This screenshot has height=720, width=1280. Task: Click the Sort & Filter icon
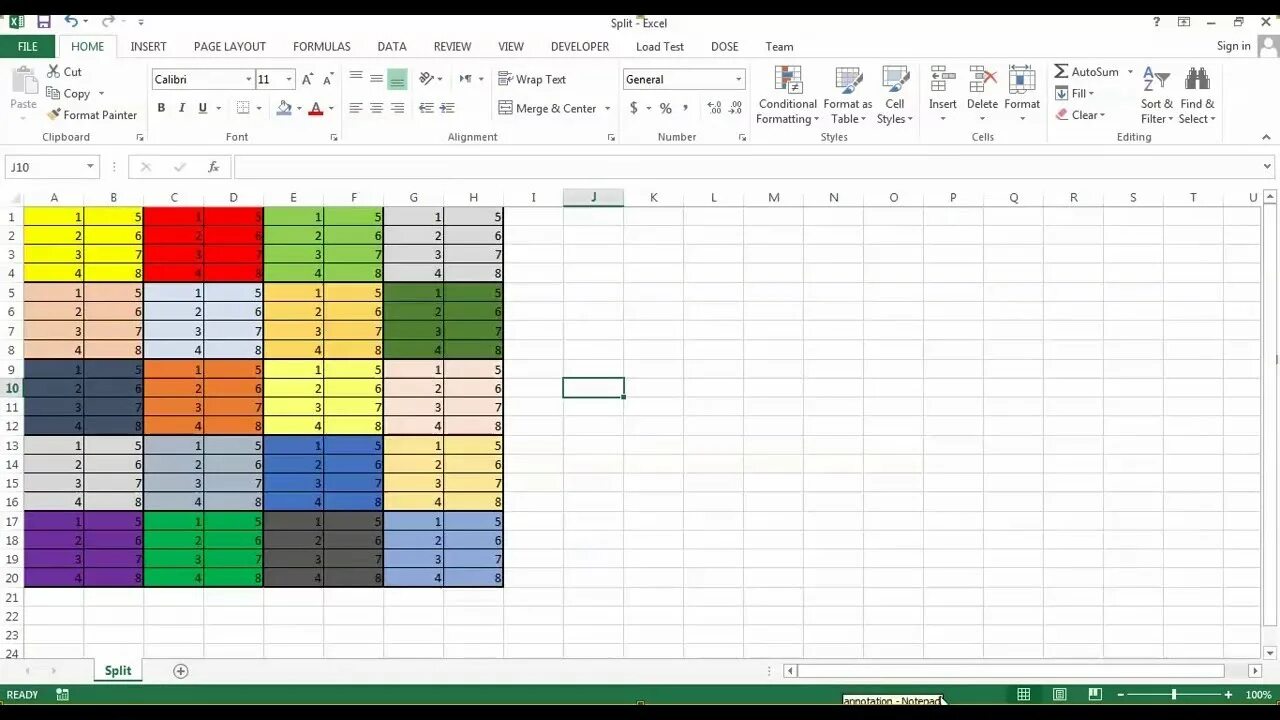click(x=1156, y=80)
